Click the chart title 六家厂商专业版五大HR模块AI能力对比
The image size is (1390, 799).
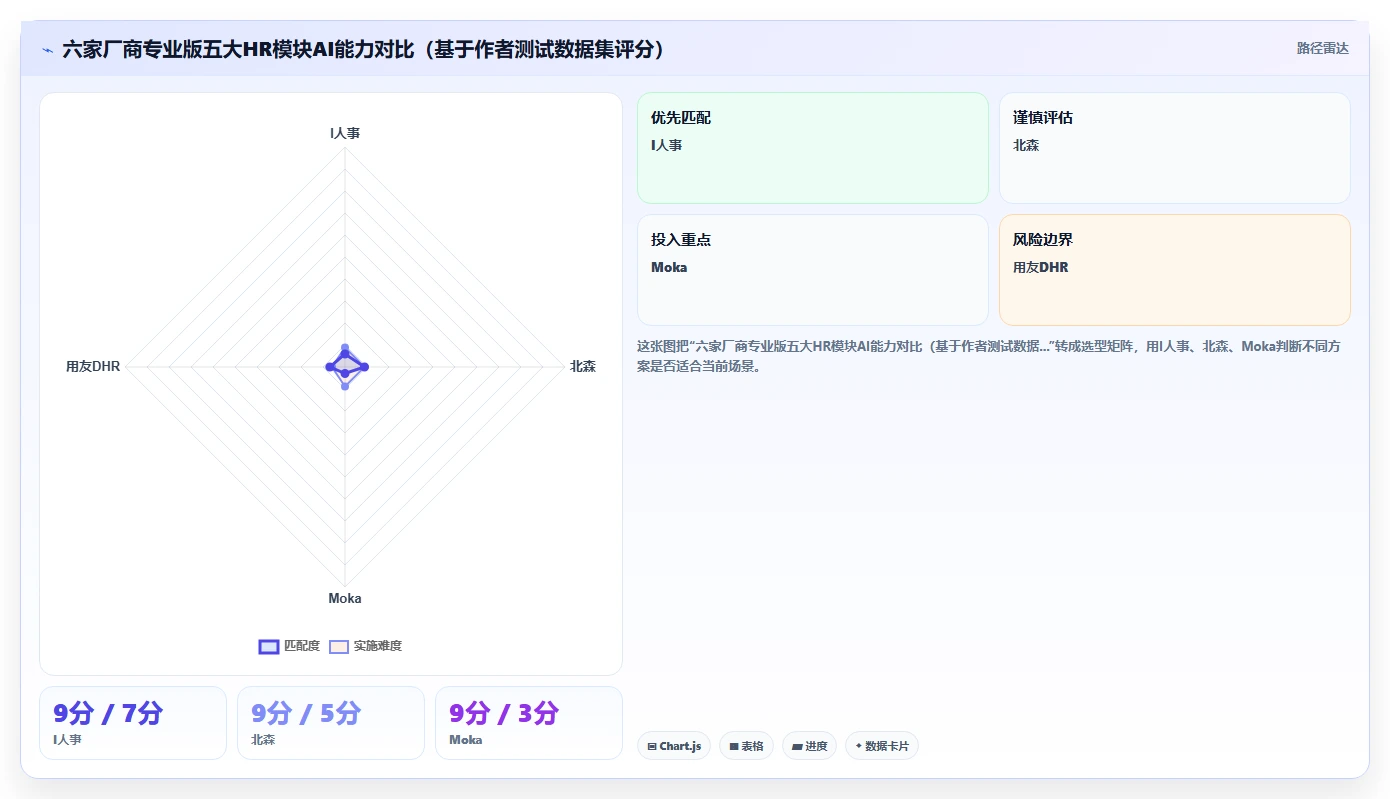365,49
